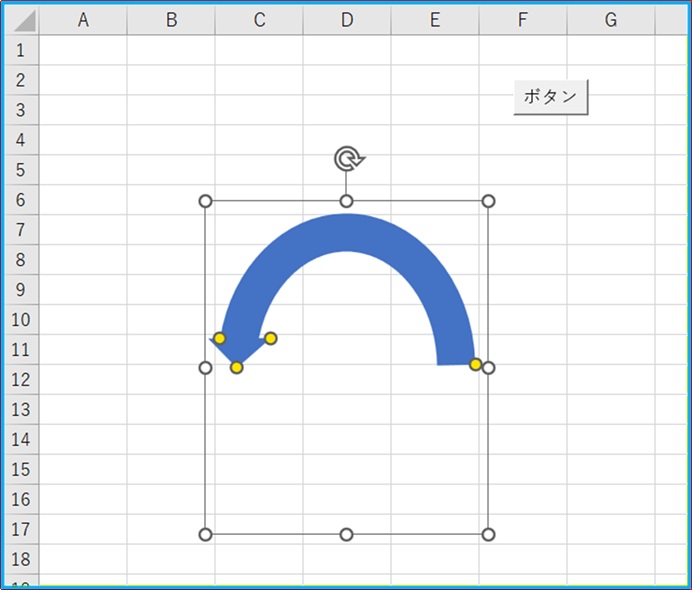
Task: Click the top-right sizing handle of shape
Action: pos(488,201)
